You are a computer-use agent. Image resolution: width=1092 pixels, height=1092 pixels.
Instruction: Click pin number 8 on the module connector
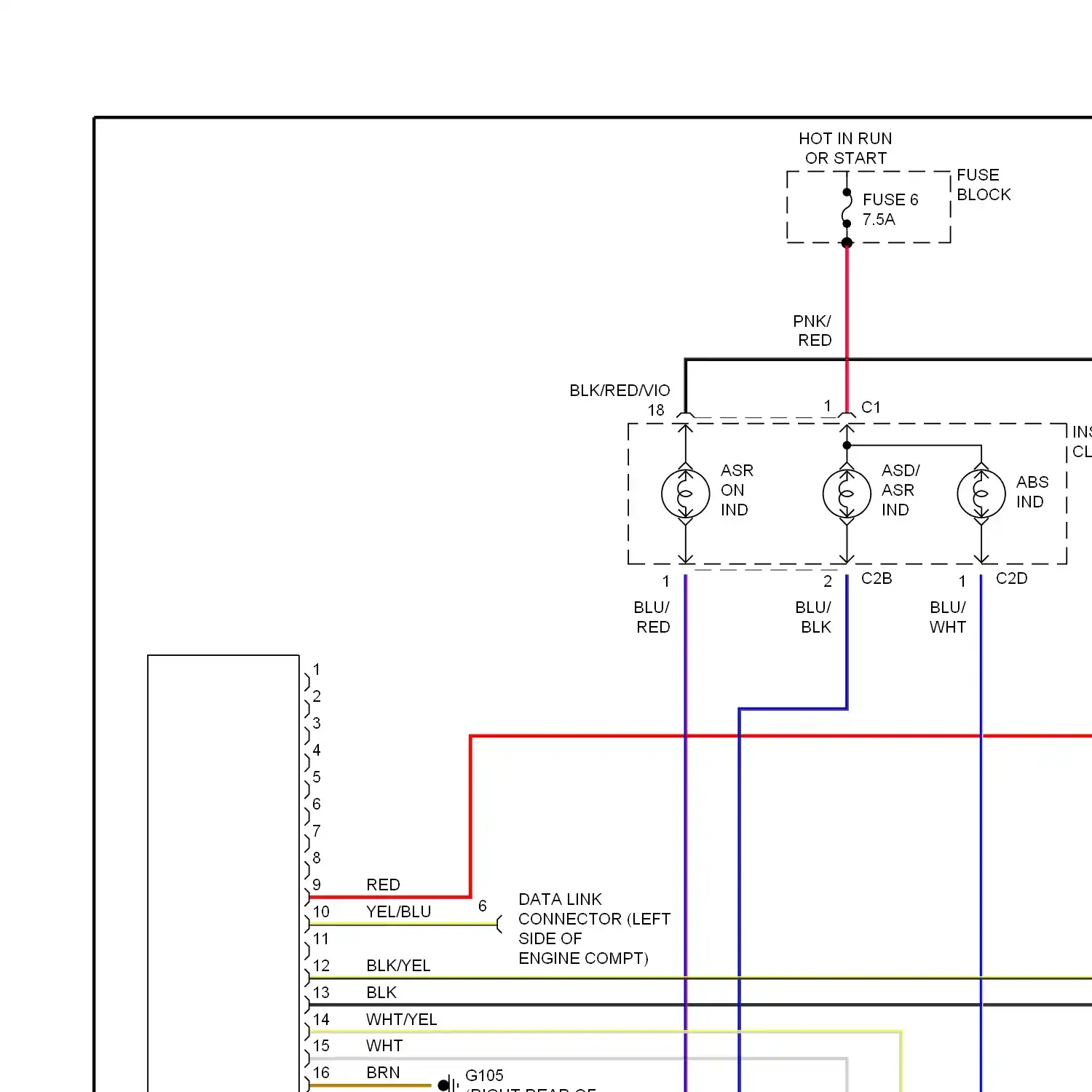point(317,858)
